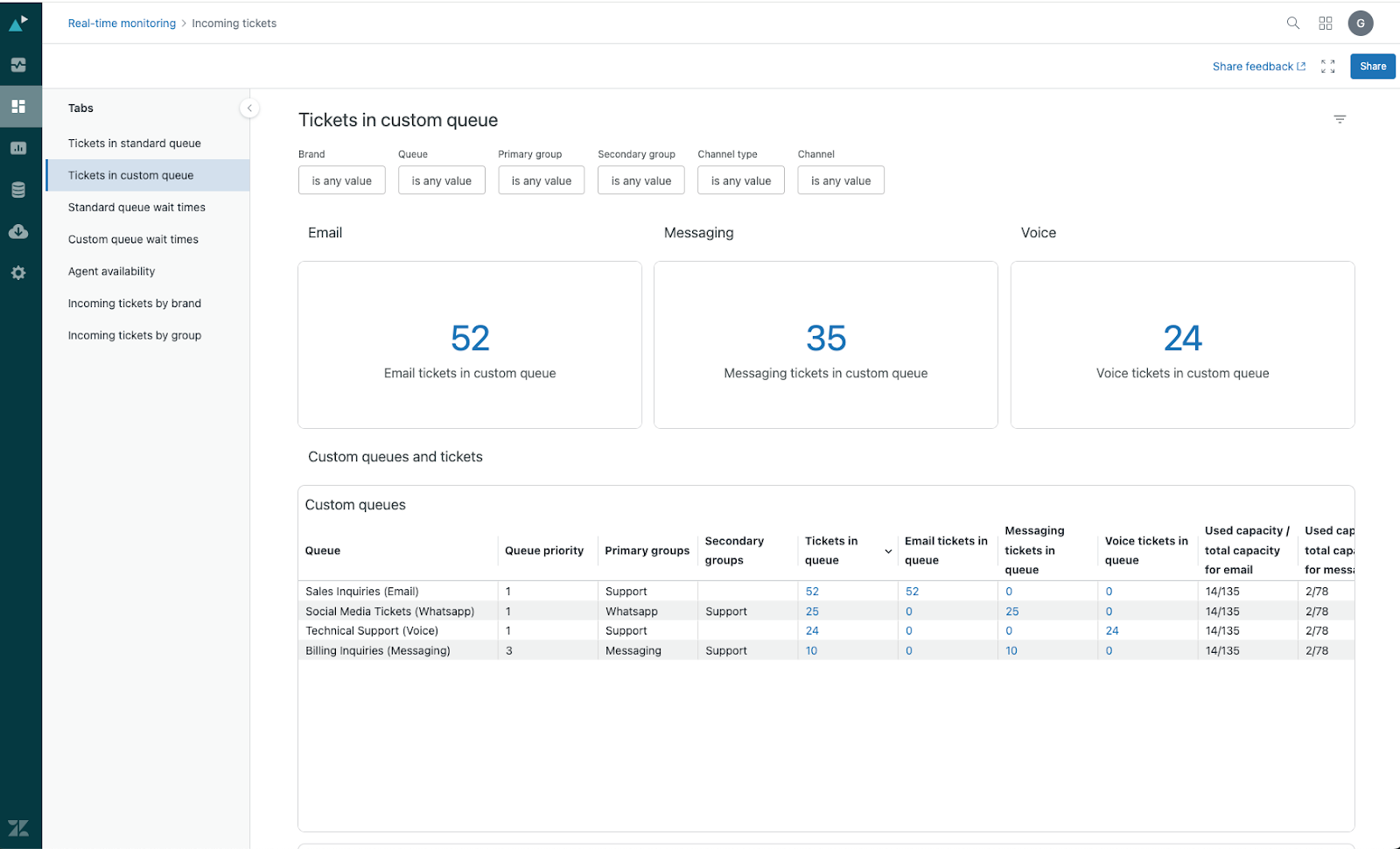This screenshot has width=1400, height=849.
Task: Click the user avatar G icon
Action: (x=1360, y=24)
